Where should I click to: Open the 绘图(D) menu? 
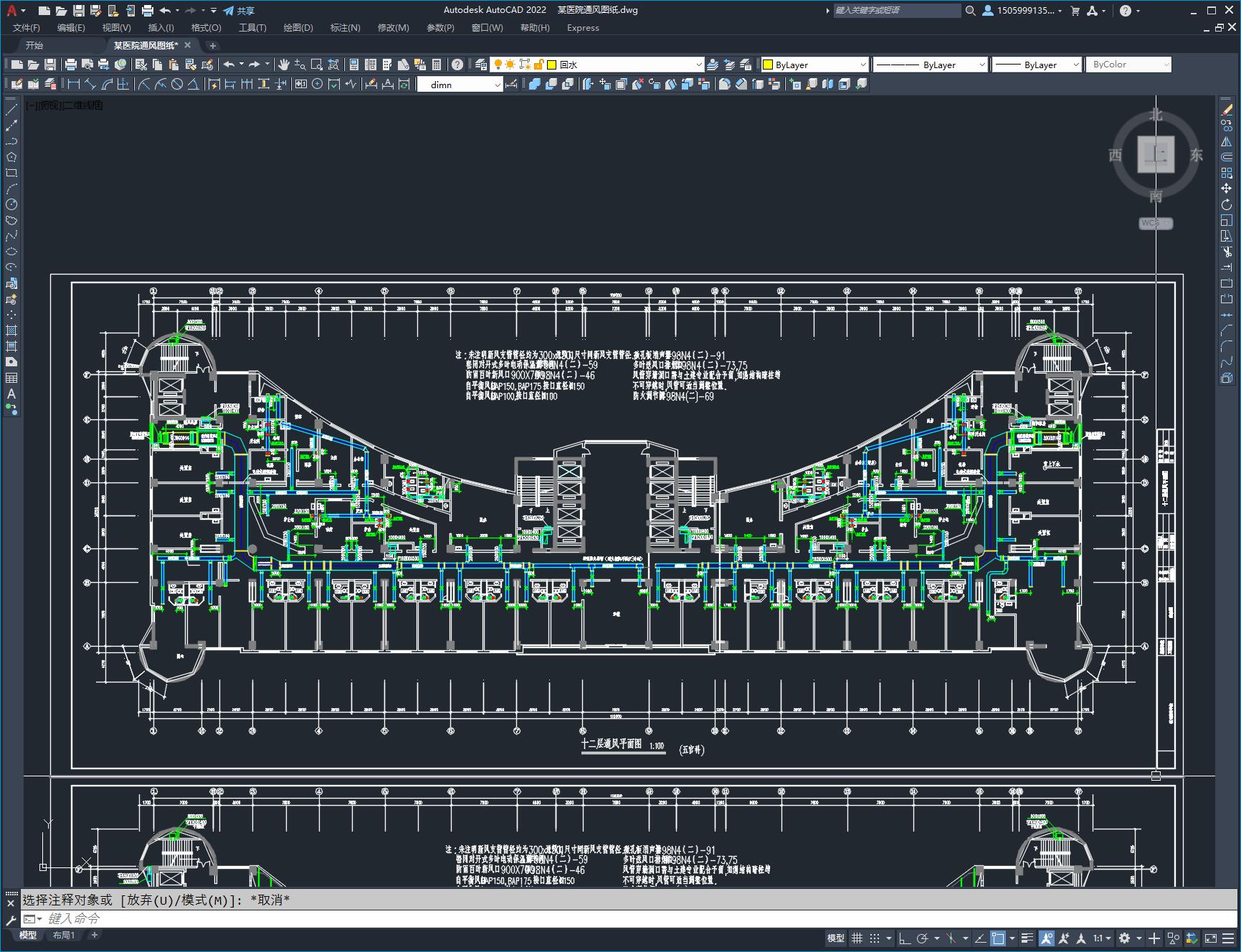point(298,28)
